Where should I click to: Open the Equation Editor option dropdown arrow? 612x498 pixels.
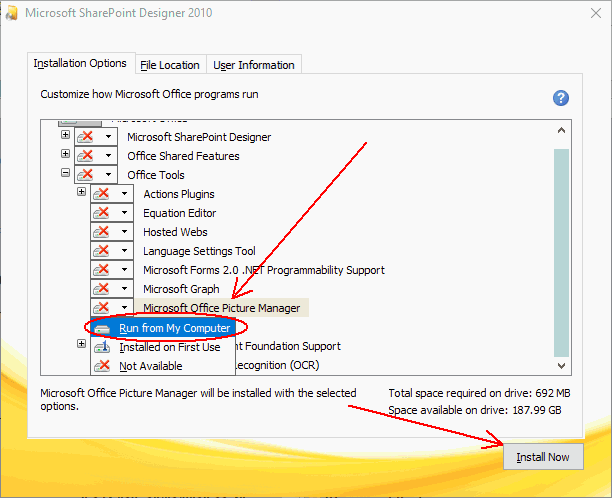[x=124, y=213]
